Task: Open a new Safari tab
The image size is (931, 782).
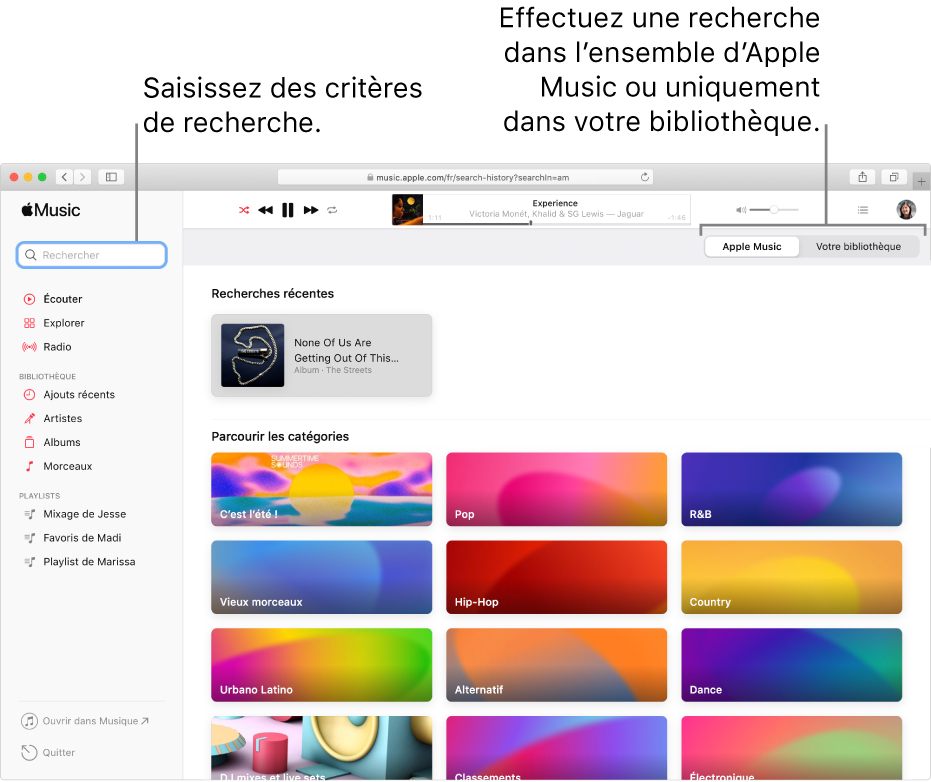Action: click(x=921, y=181)
